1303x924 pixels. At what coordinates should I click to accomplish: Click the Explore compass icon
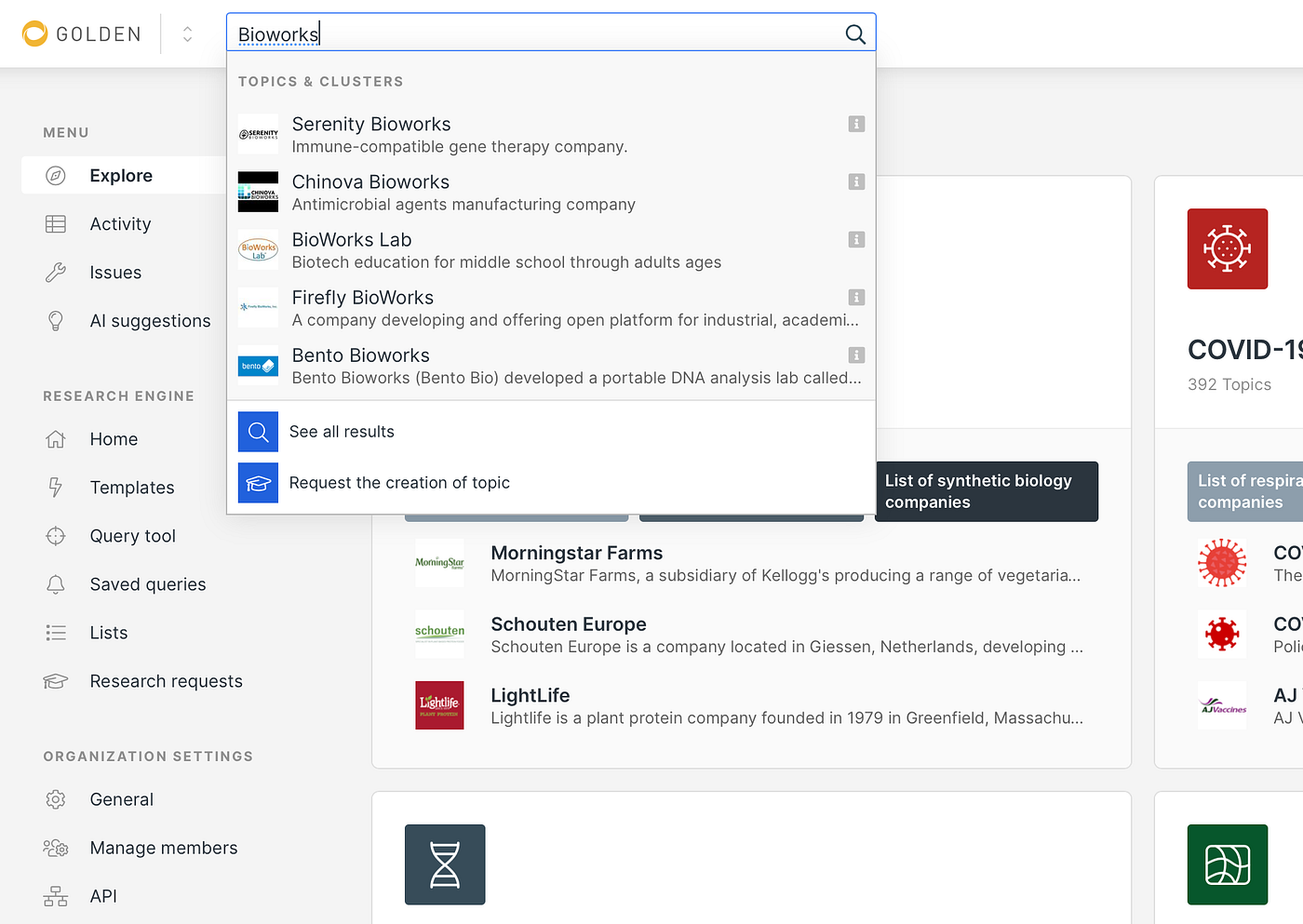[x=56, y=175]
